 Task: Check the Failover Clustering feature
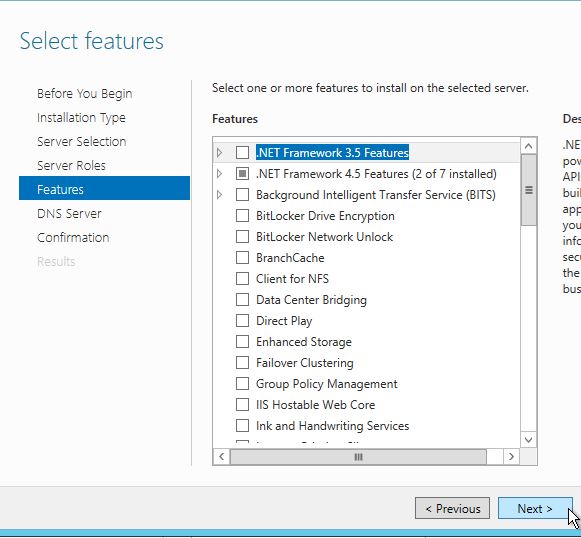point(242,362)
